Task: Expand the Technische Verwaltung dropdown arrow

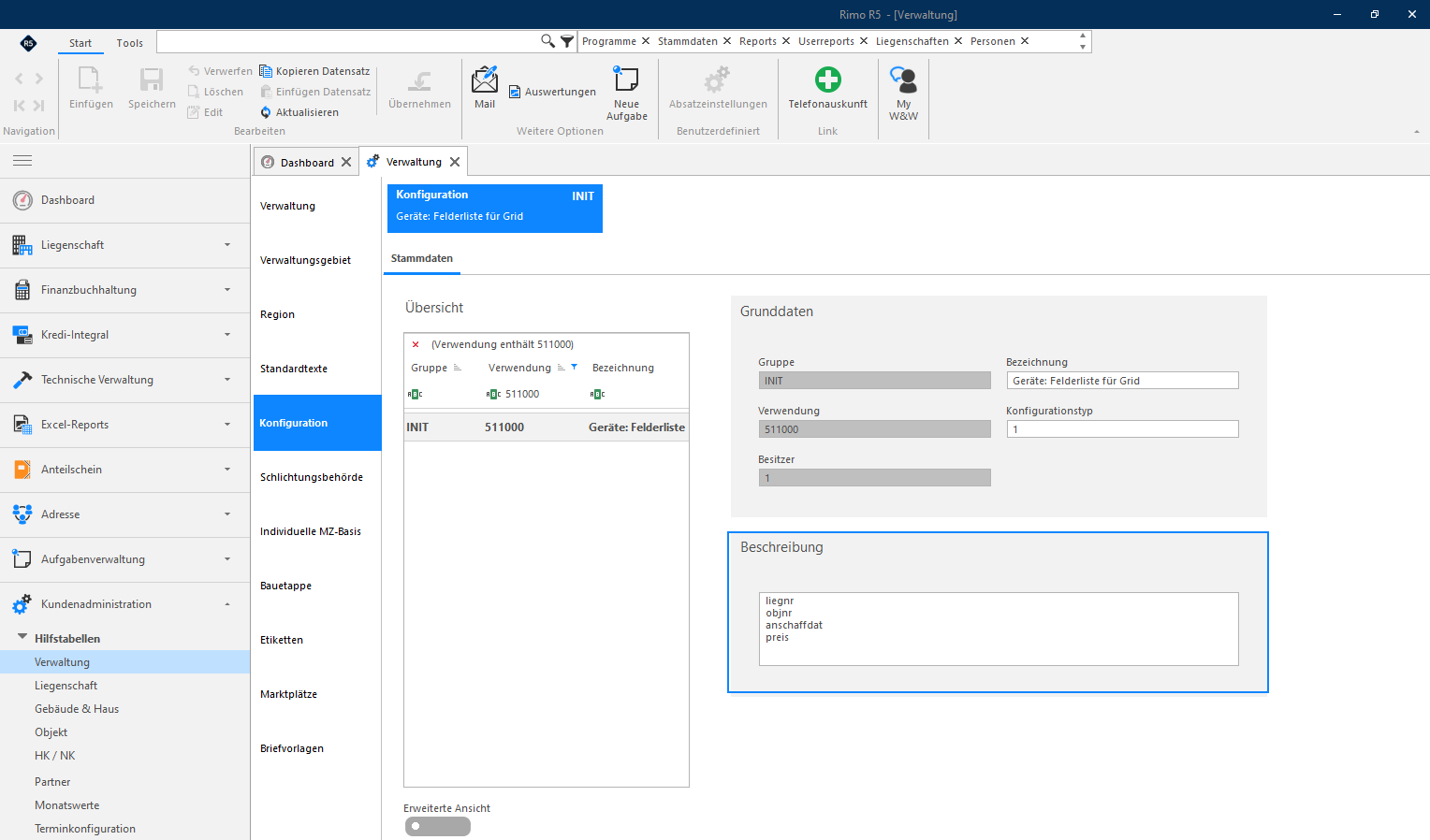Action: 227,380
